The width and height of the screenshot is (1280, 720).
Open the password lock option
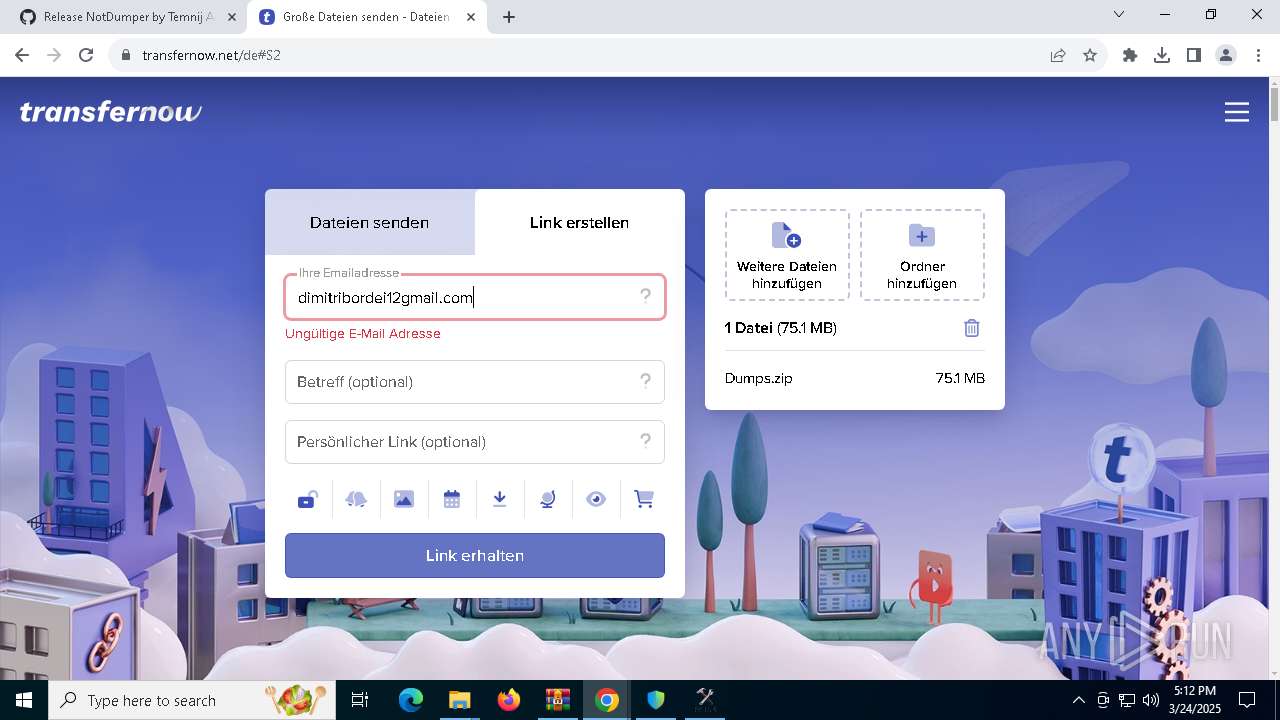click(x=308, y=499)
